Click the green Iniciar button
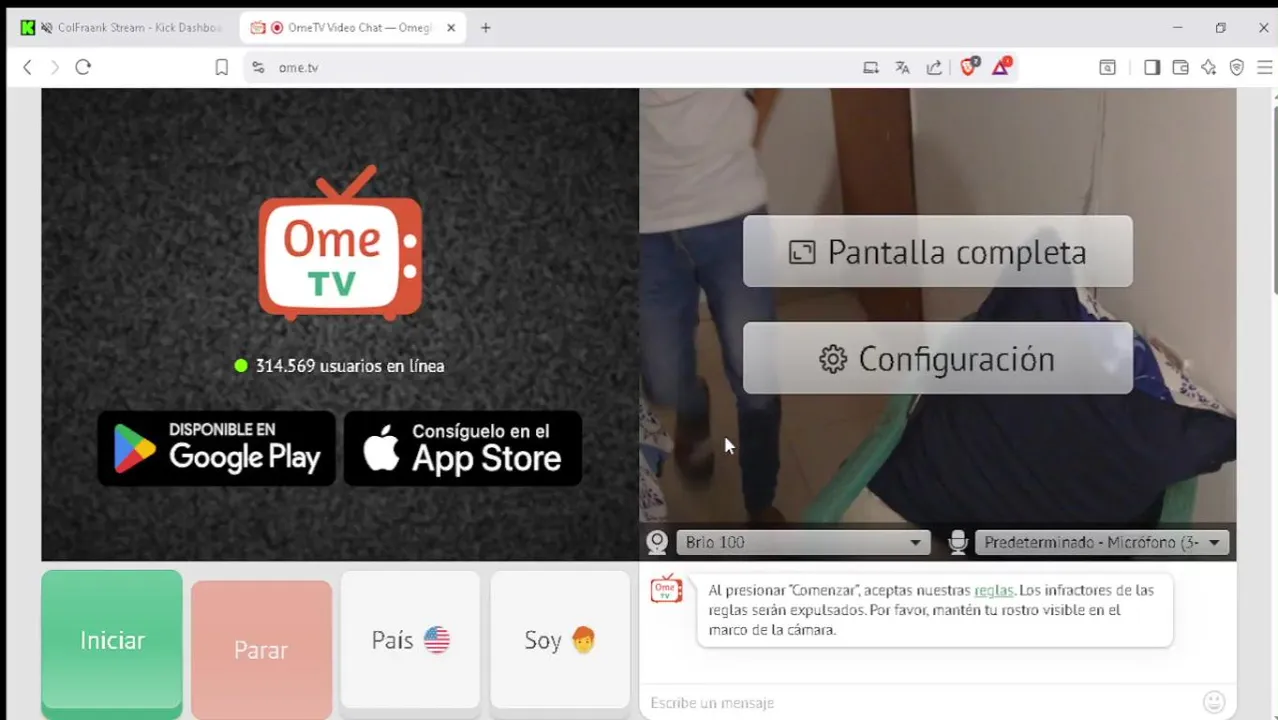1278x720 pixels. pos(112,641)
